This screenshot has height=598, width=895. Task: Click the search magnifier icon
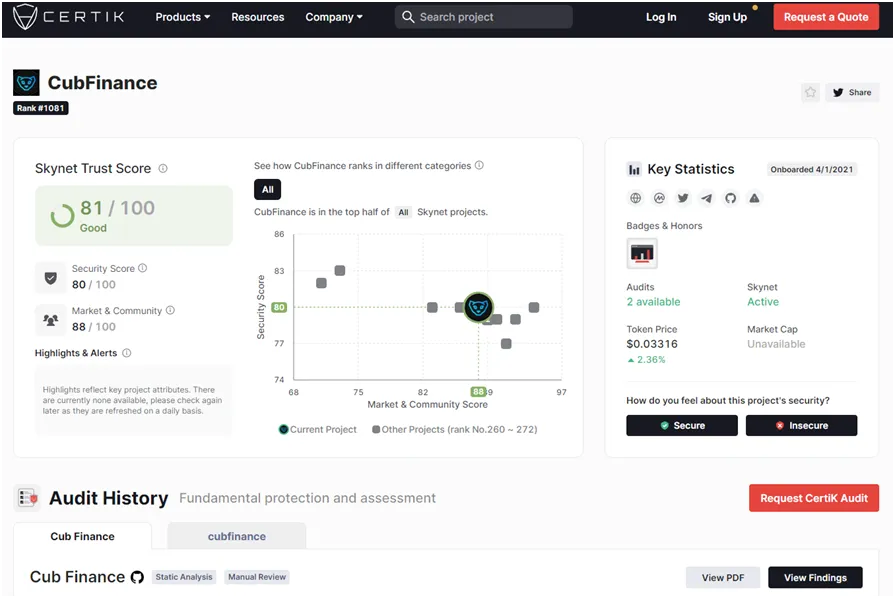[x=408, y=17]
